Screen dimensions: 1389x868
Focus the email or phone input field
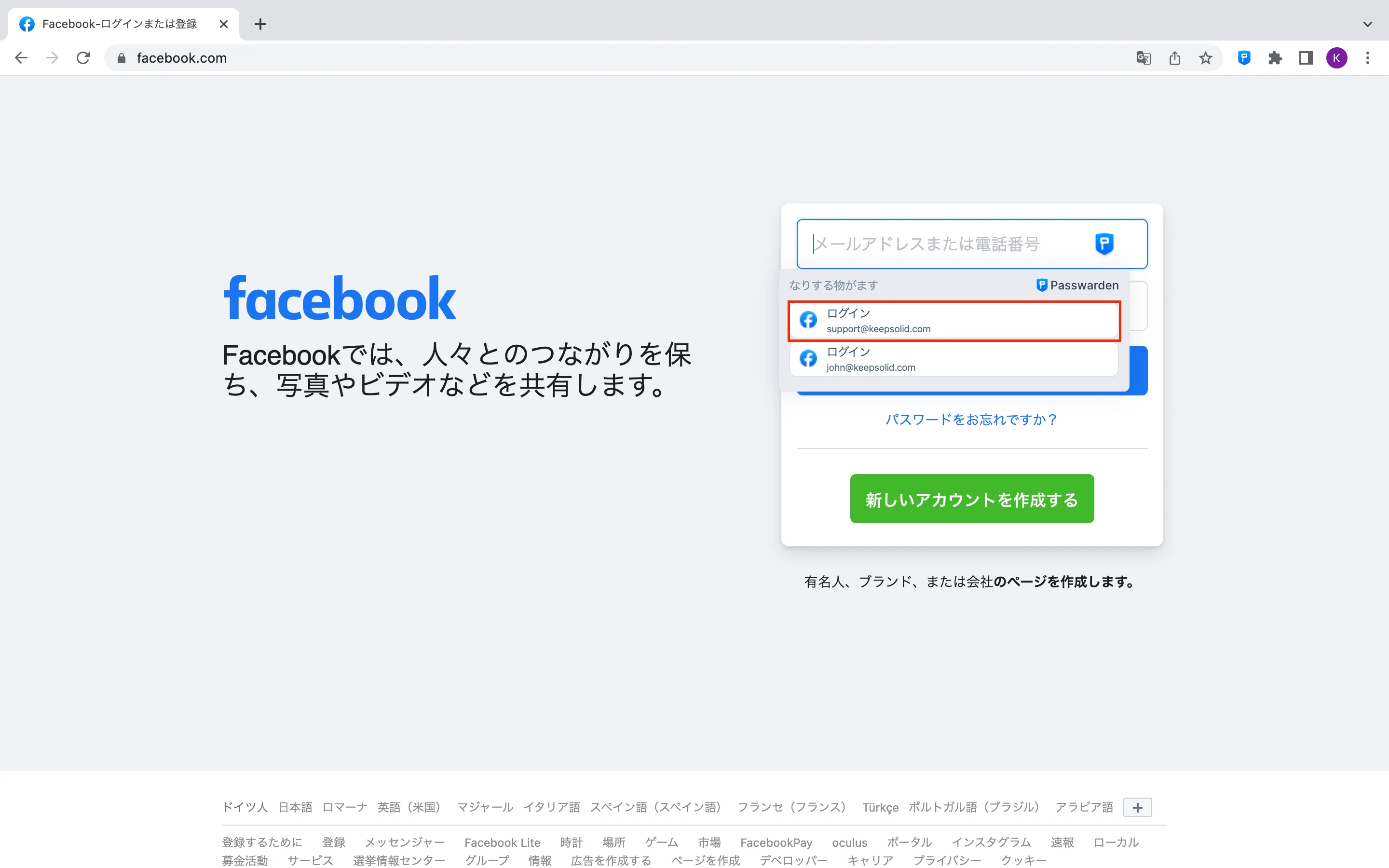(941, 244)
